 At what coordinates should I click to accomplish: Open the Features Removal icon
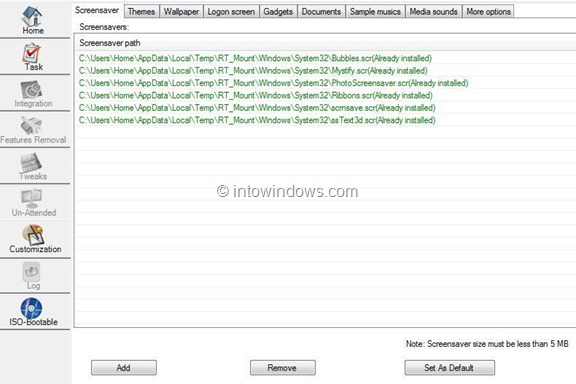point(31,125)
